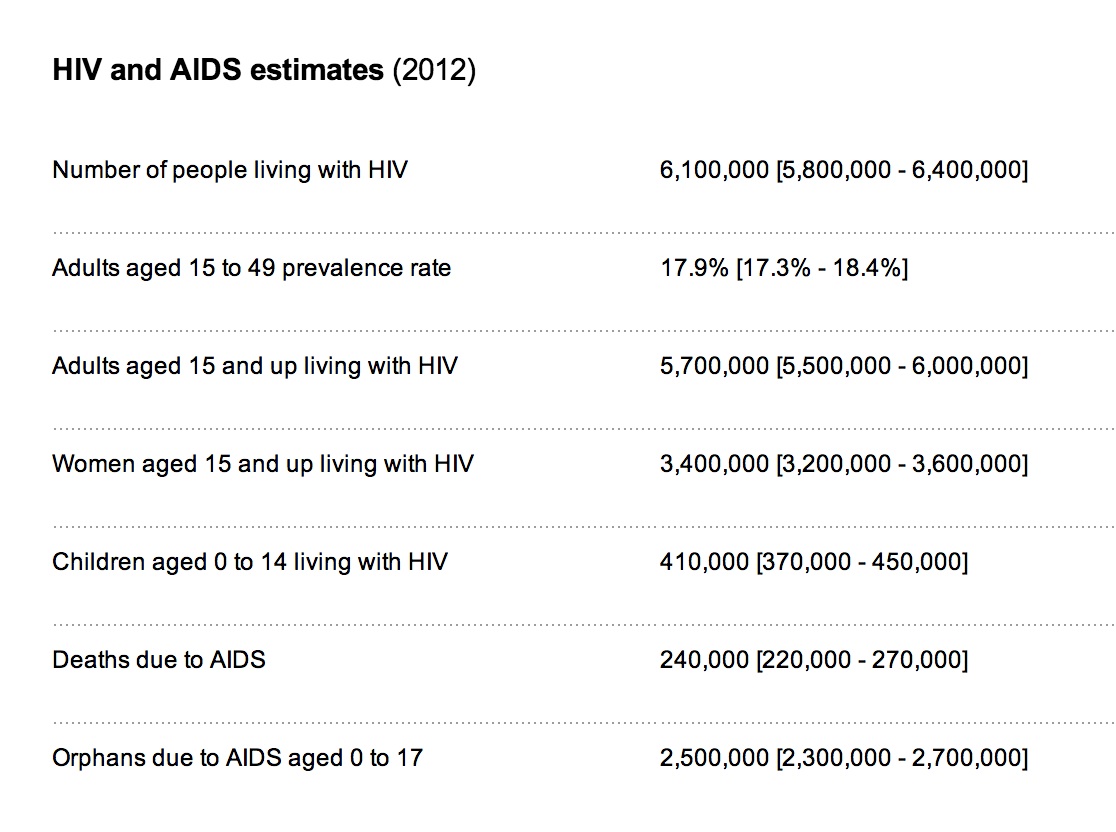This screenshot has height=832, width=1116.
Task: Select Children aged 0 to 14 living with HIV
Action: 250,562
